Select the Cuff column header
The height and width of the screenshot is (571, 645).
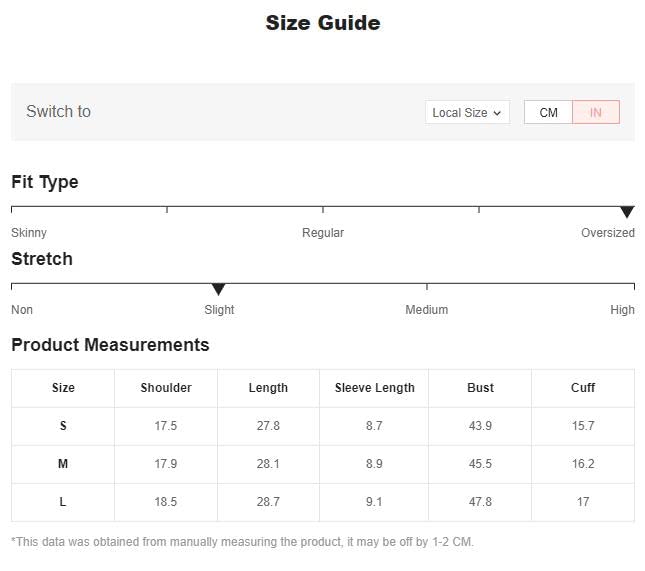point(583,388)
